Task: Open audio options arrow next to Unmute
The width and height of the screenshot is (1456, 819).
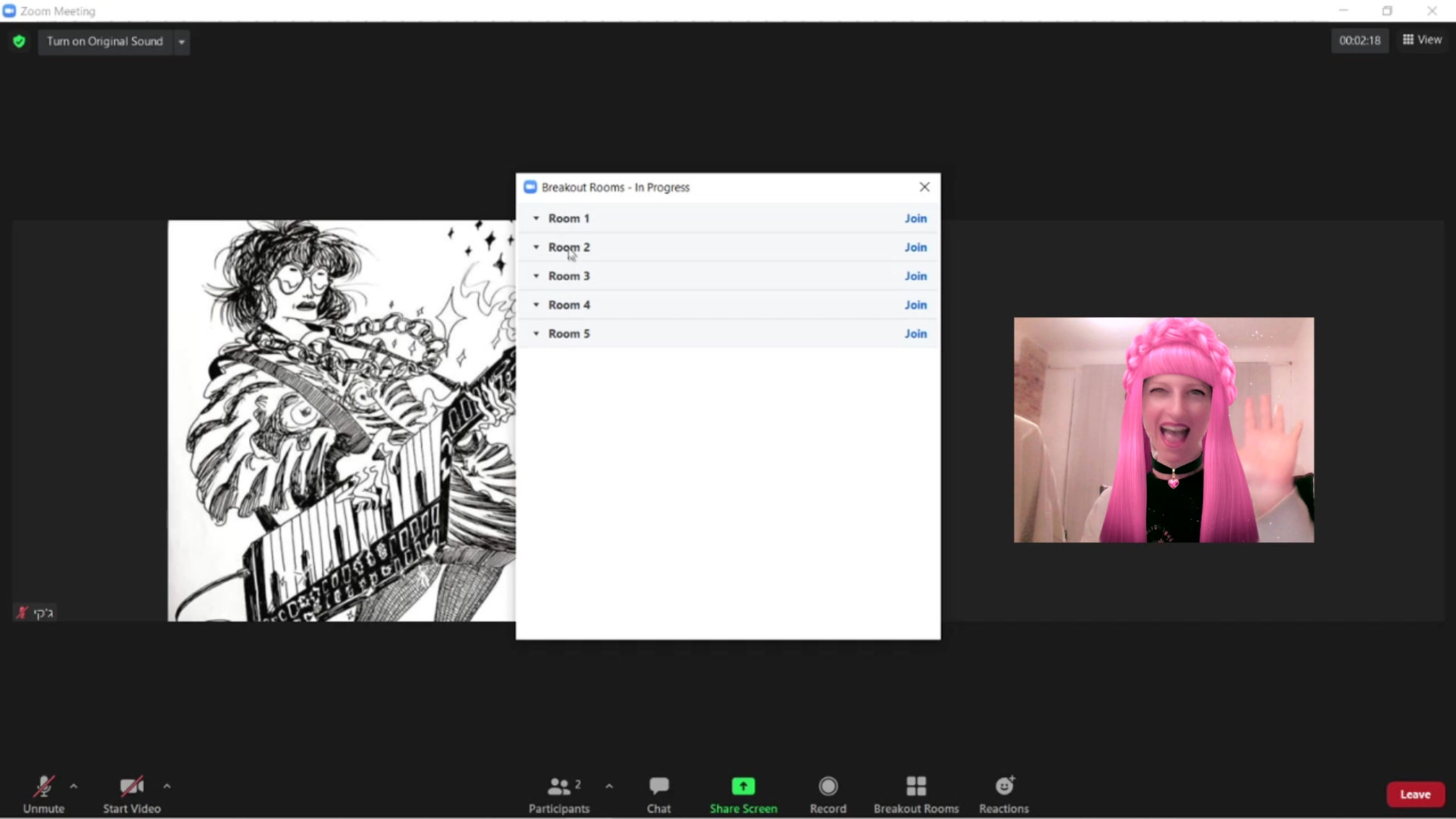Action: point(74,786)
